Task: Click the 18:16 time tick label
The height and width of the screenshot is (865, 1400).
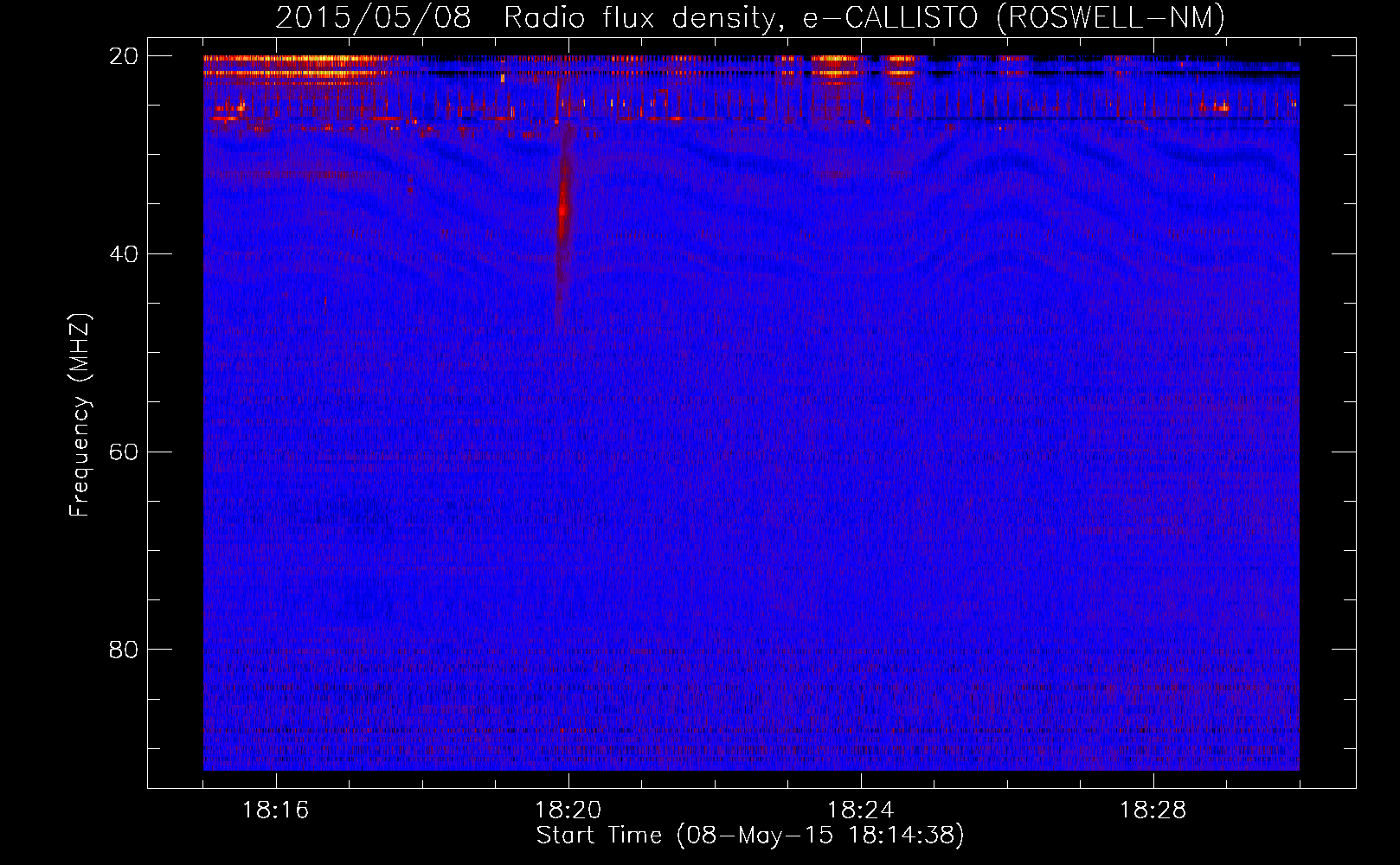Action: pyautogui.click(x=276, y=811)
